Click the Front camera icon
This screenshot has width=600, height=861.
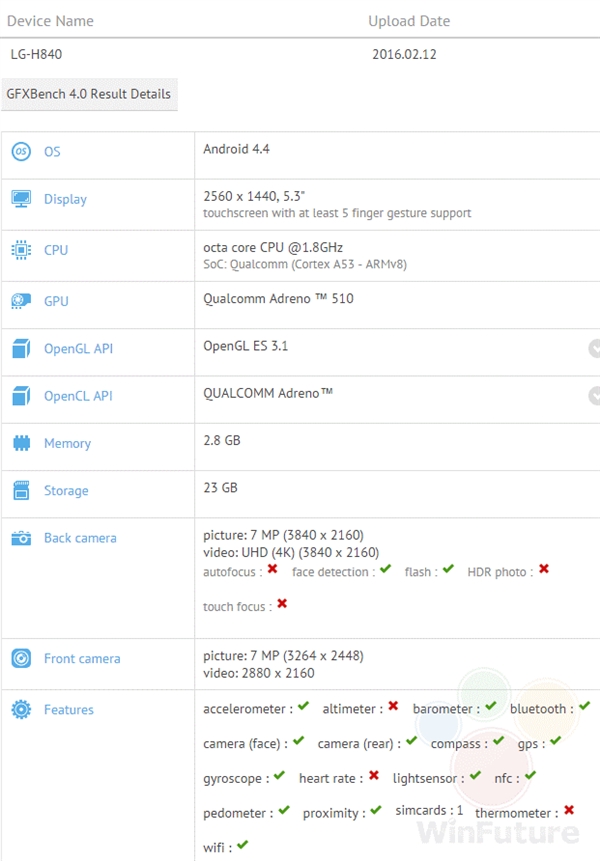click(x=21, y=658)
